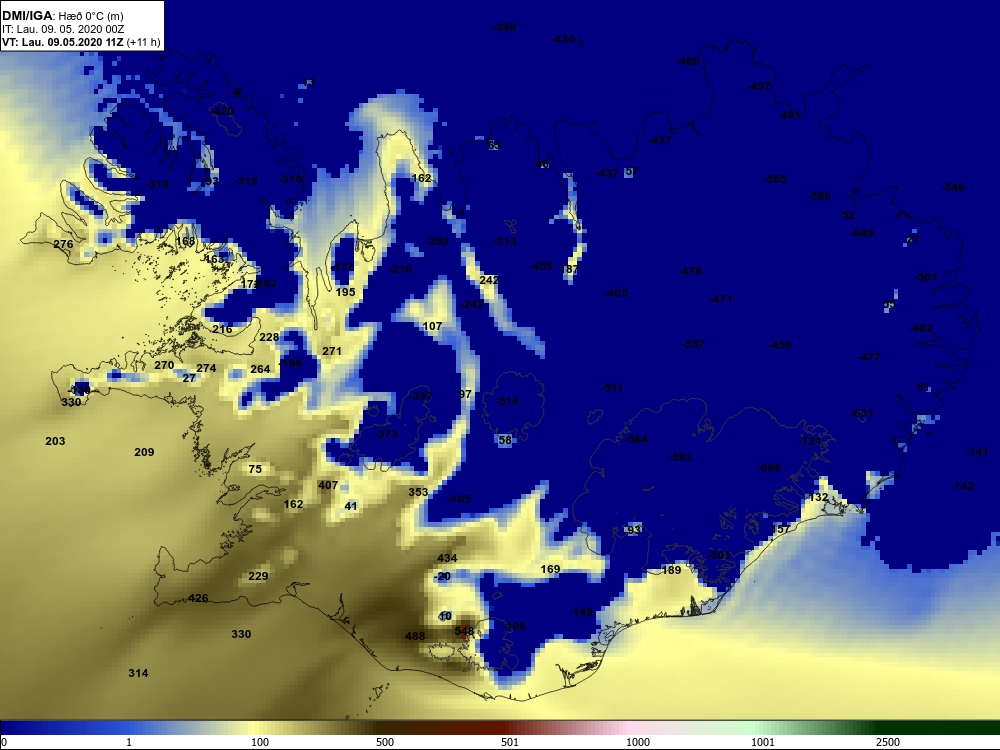Click the 1000 tick label on the legend
This screenshot has width=1000, height=750.
(638, 742)
